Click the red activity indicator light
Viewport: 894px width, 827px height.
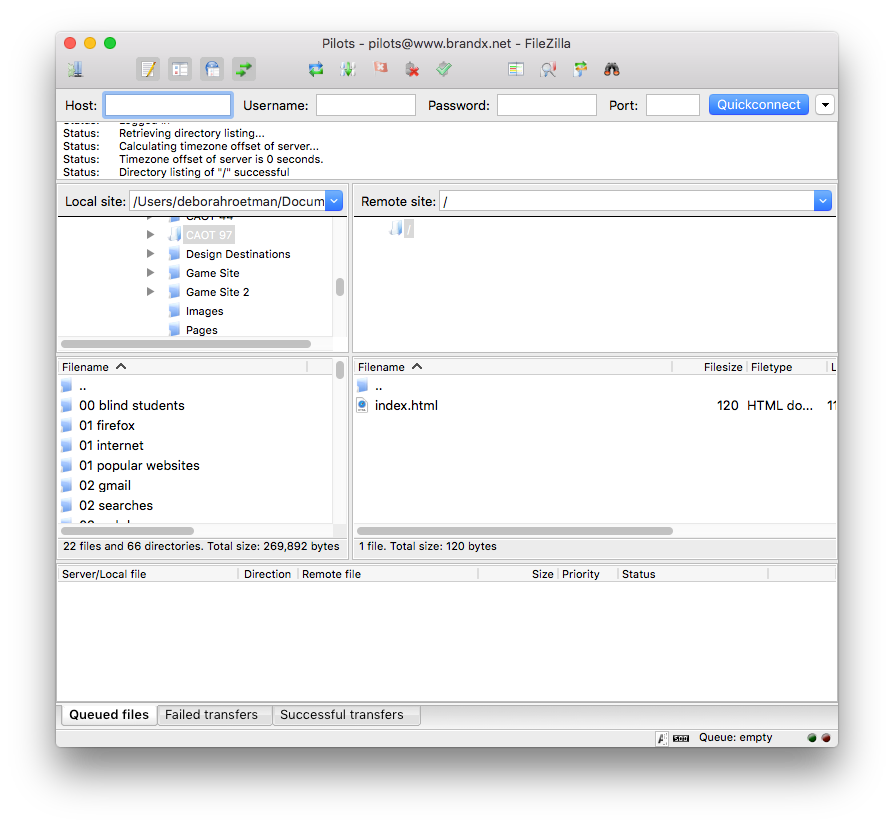point(826,738)
